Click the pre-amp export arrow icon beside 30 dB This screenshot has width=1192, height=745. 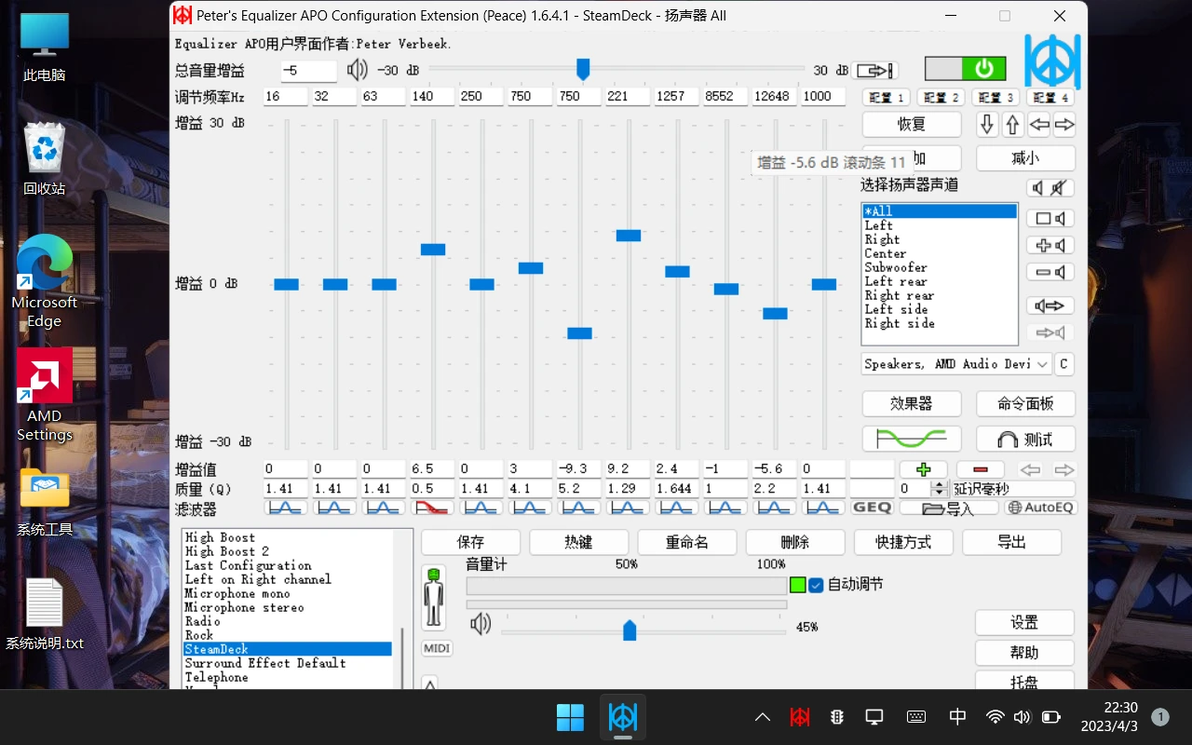pyautogui.click(x=874, y=71)
